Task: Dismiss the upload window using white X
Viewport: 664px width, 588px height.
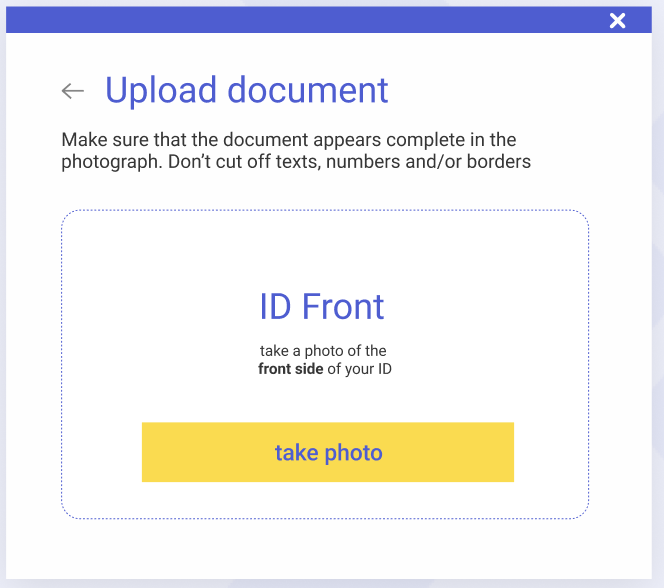Action: pyautogui.click(x=617, y=20)
